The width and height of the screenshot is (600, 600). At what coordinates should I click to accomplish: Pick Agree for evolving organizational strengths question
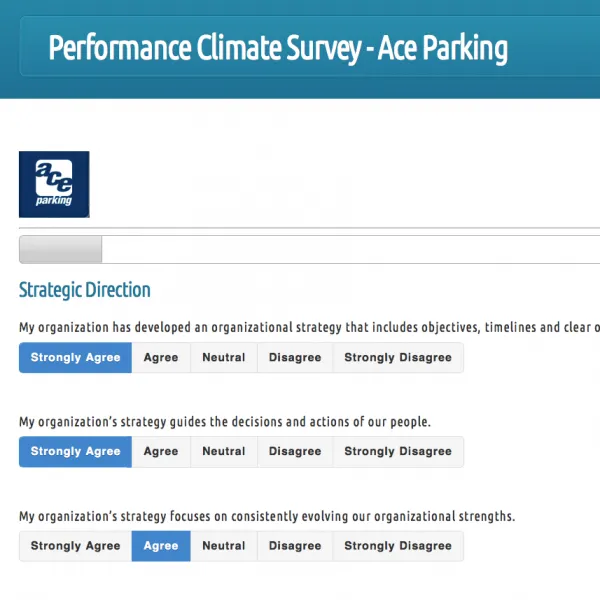pyautogui.click(x=161, y=546)
